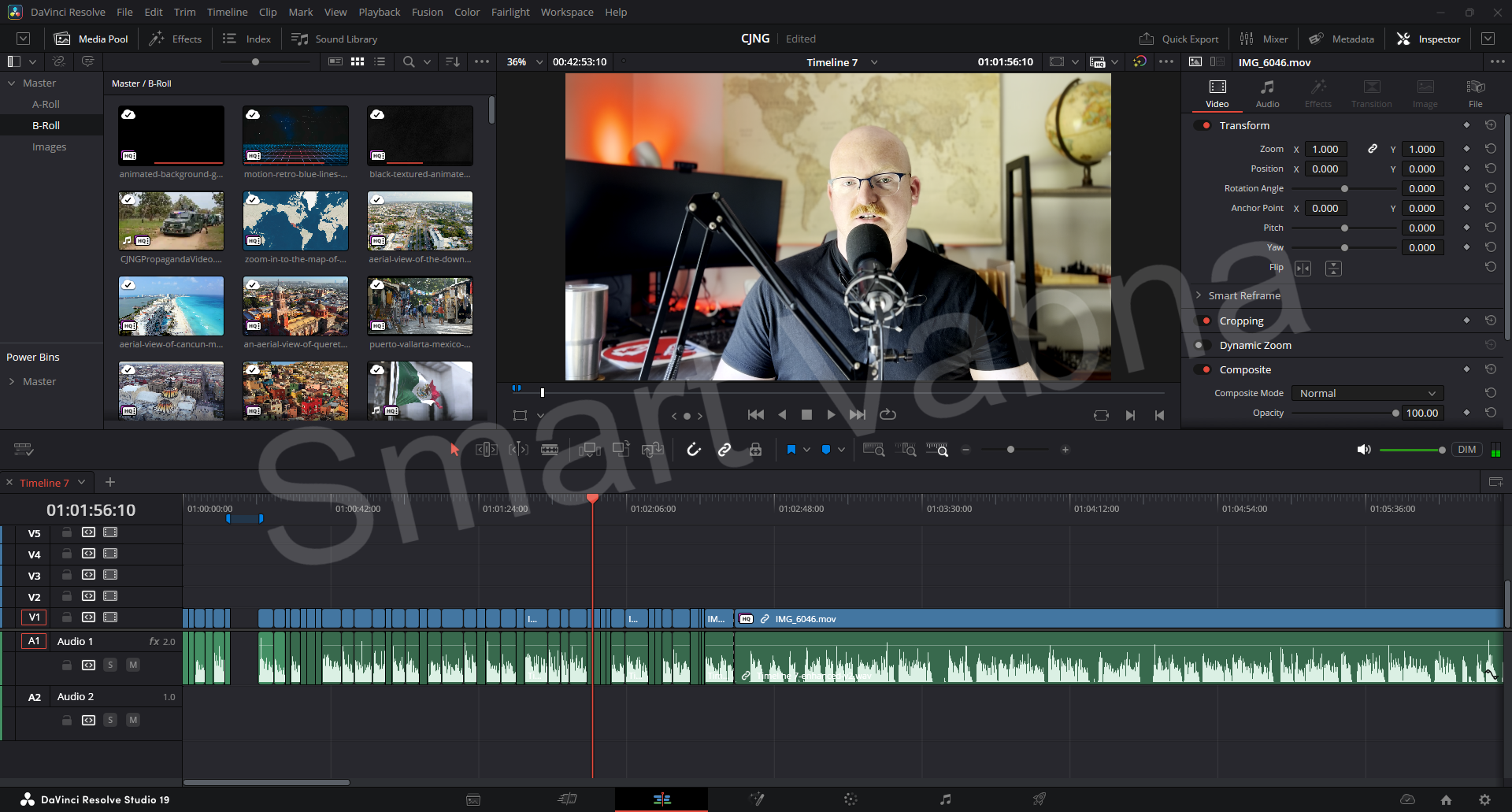Stop playback in the viewer
Screen dimensions: 1512x812
tap(806, 414)
